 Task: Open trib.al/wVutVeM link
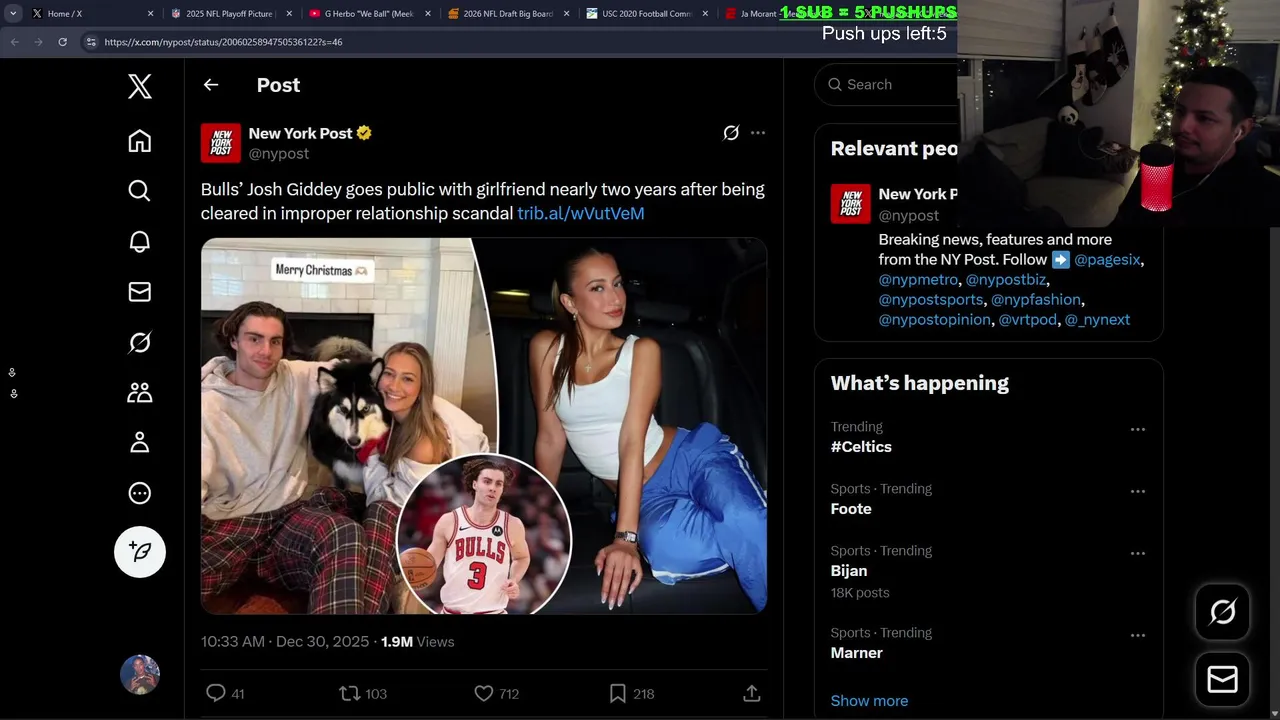581,213
